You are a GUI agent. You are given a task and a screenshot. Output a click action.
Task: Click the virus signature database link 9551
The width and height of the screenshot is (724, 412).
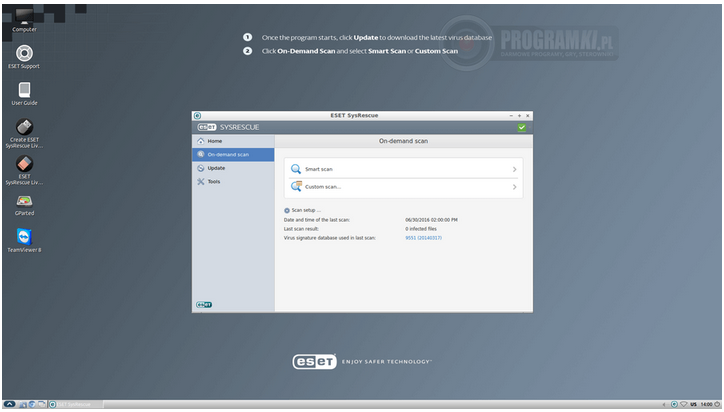click(x=423, y=238)
